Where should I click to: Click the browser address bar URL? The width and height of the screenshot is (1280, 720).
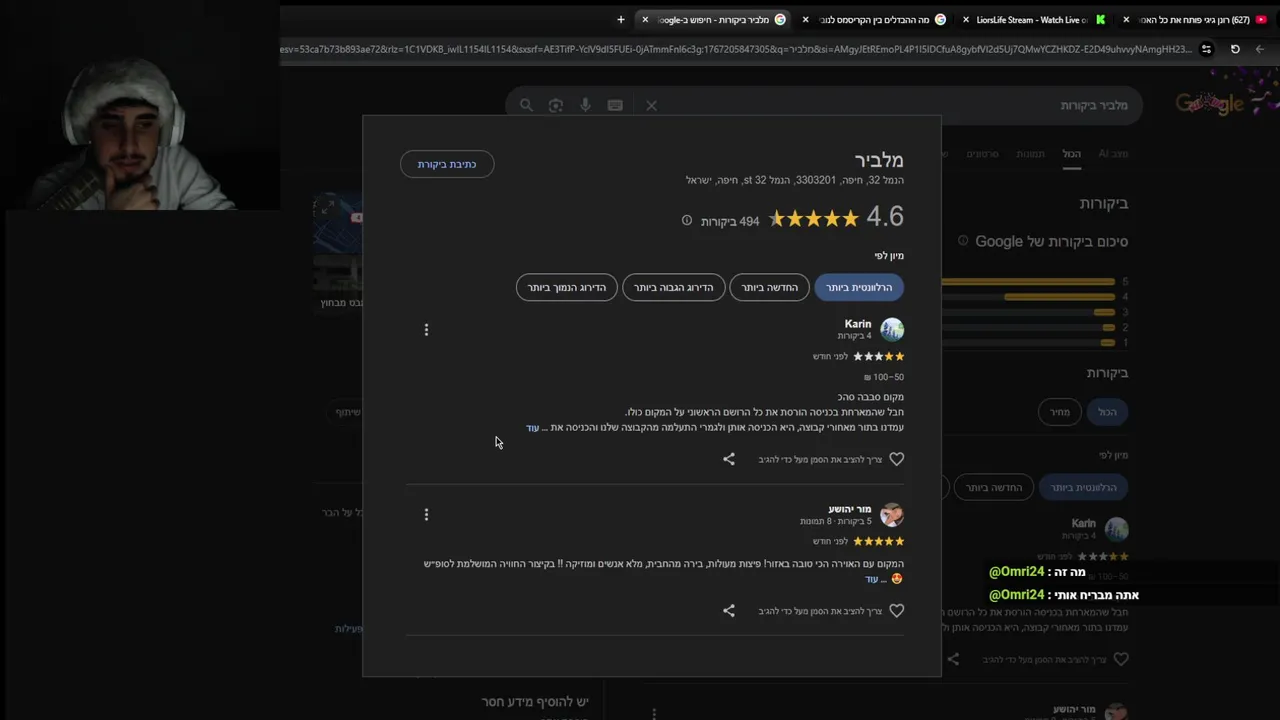[735, 49]
